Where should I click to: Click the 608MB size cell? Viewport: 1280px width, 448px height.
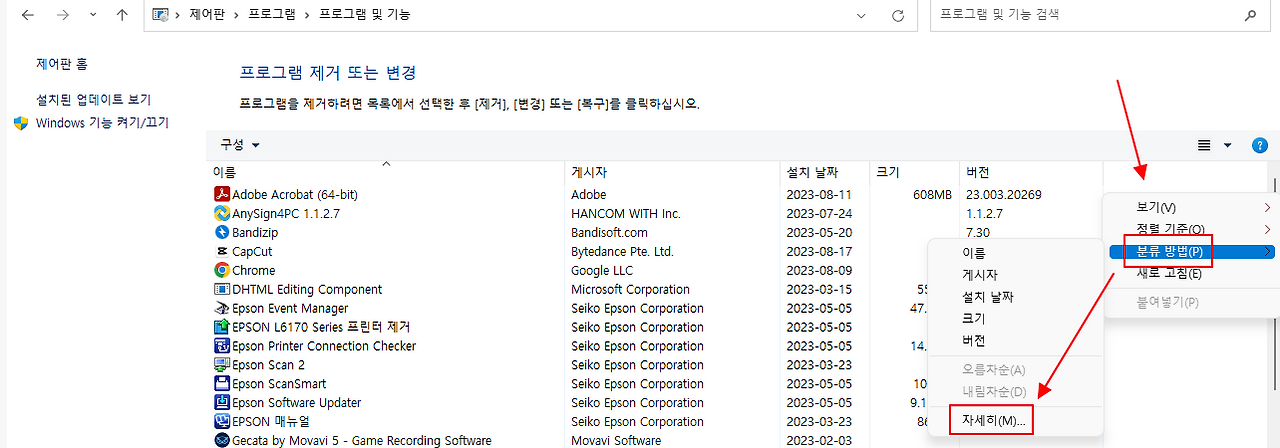click(931, 194)
